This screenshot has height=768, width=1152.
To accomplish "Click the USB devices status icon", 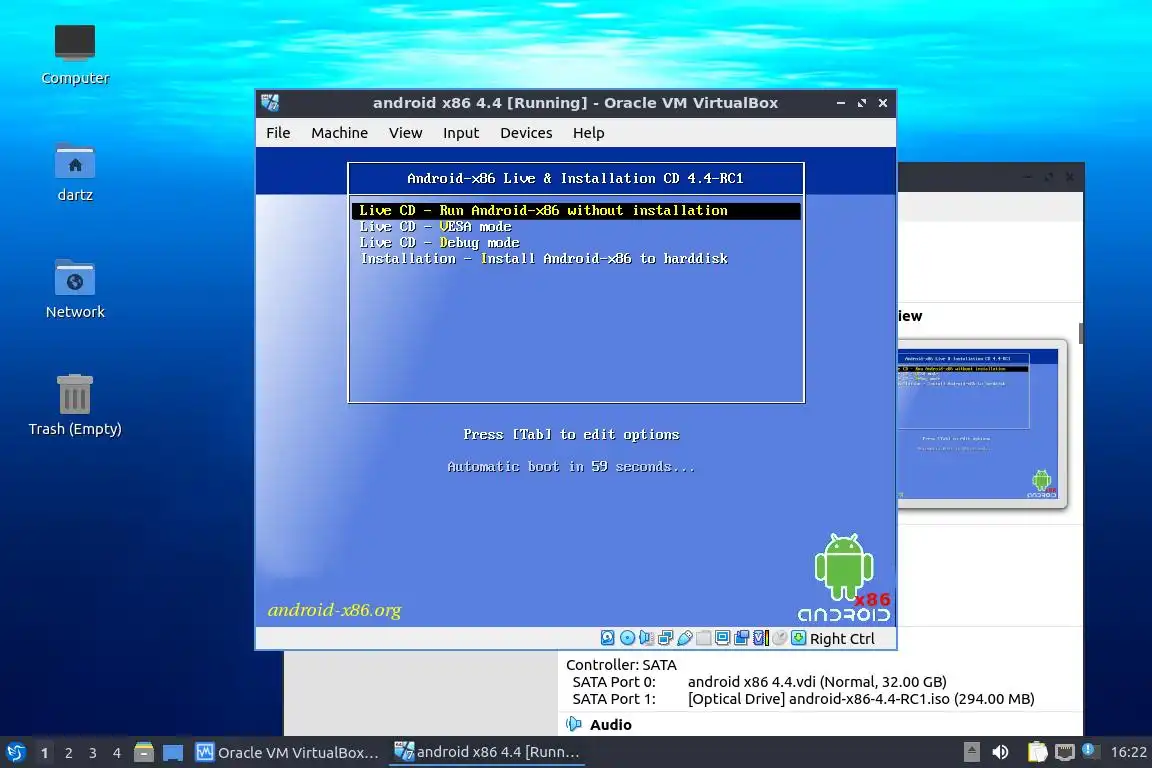I will tap(685, 638).
